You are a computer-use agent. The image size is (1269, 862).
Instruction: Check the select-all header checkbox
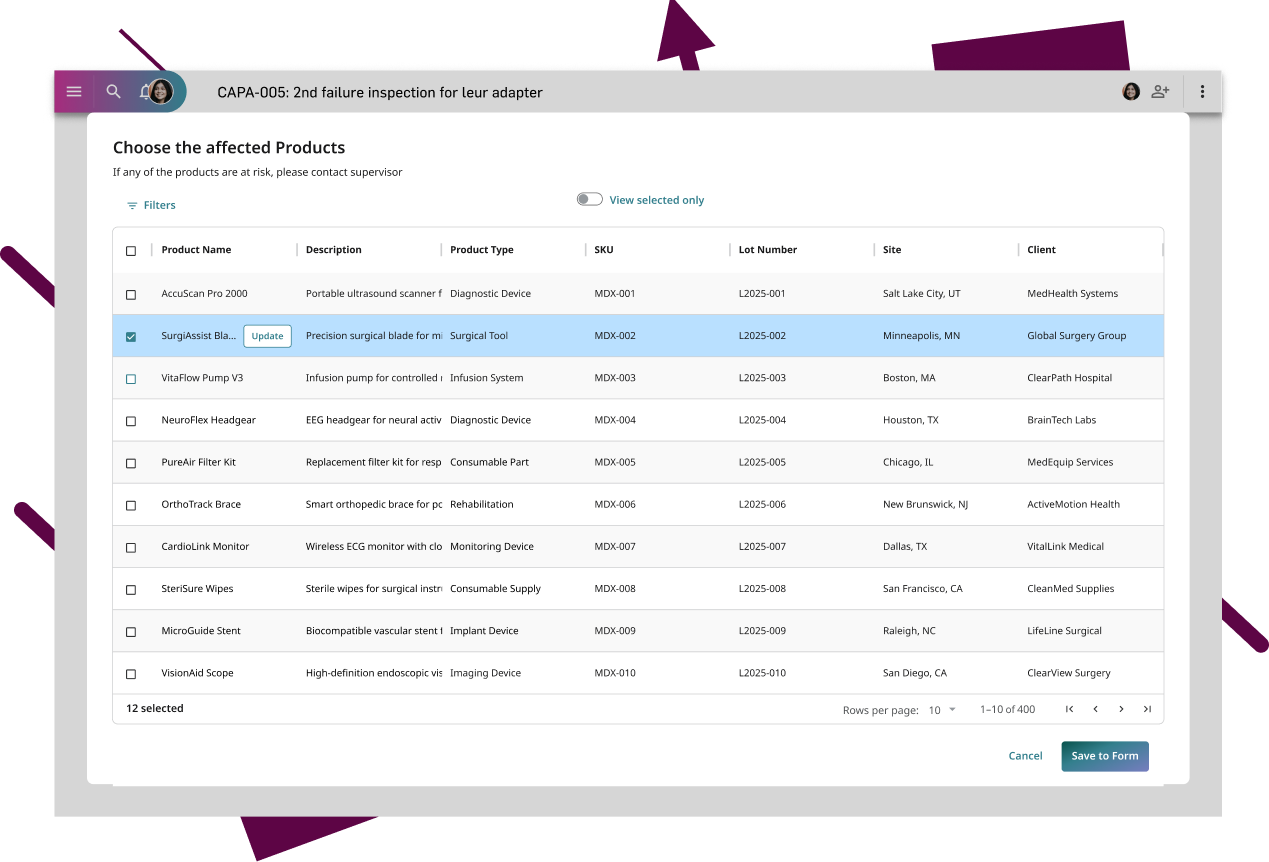[131, 251]
